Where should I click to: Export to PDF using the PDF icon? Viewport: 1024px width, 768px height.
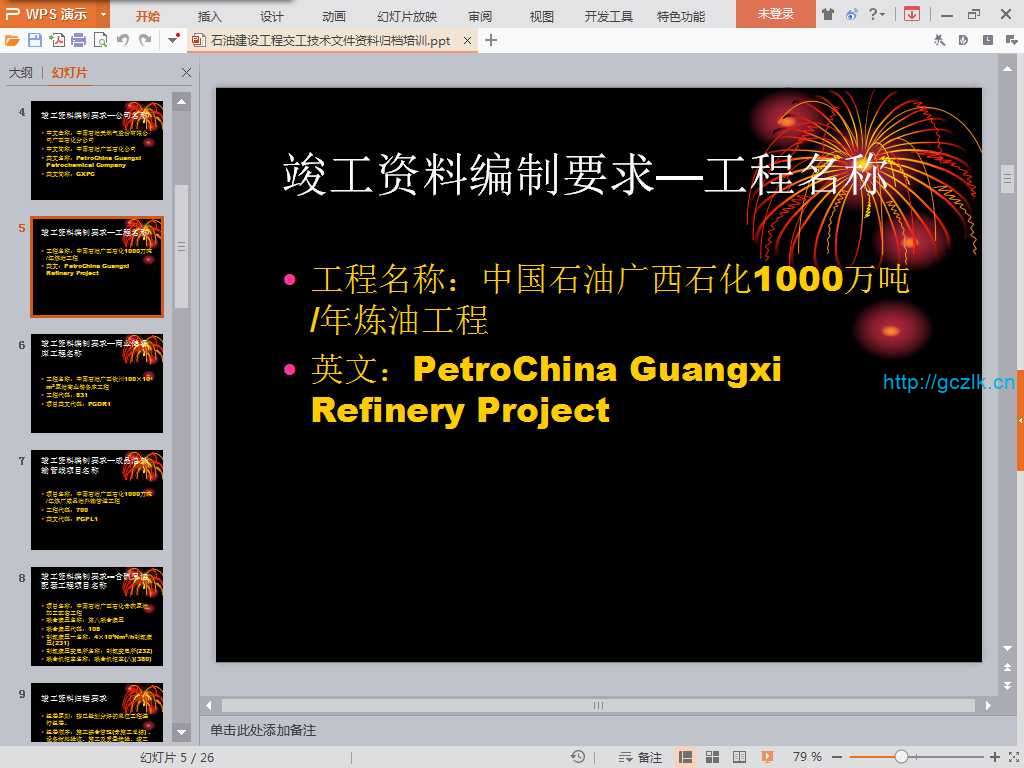tap(57, 40)
